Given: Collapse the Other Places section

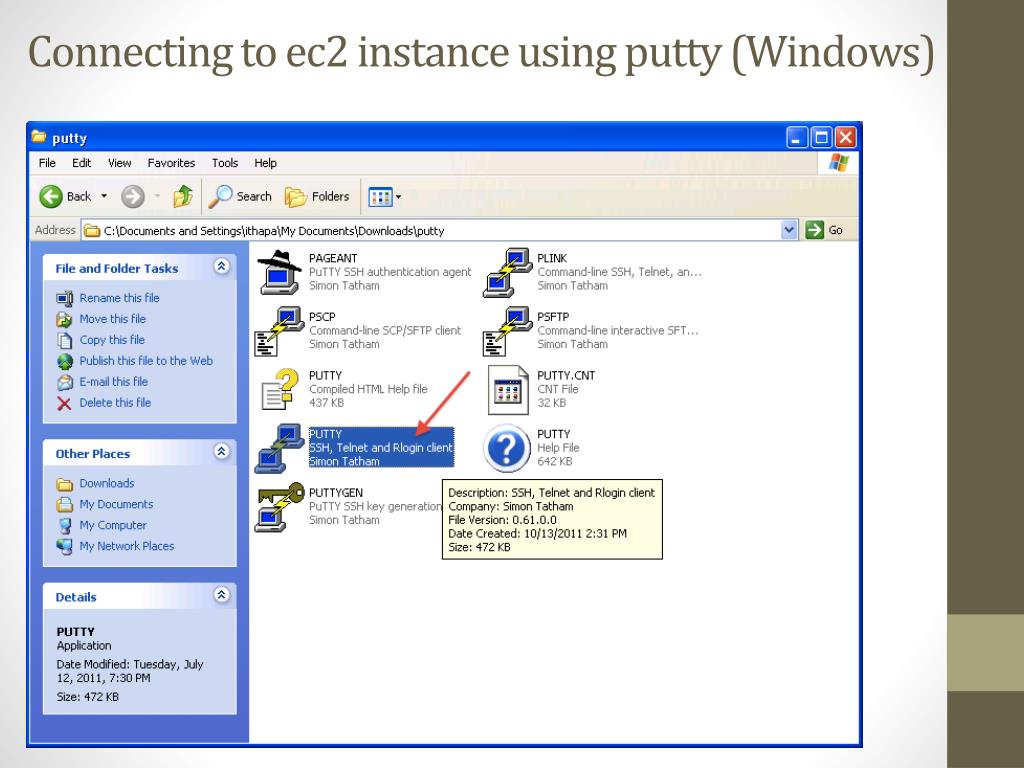Looking at the screenshot, I should point(221,451).
